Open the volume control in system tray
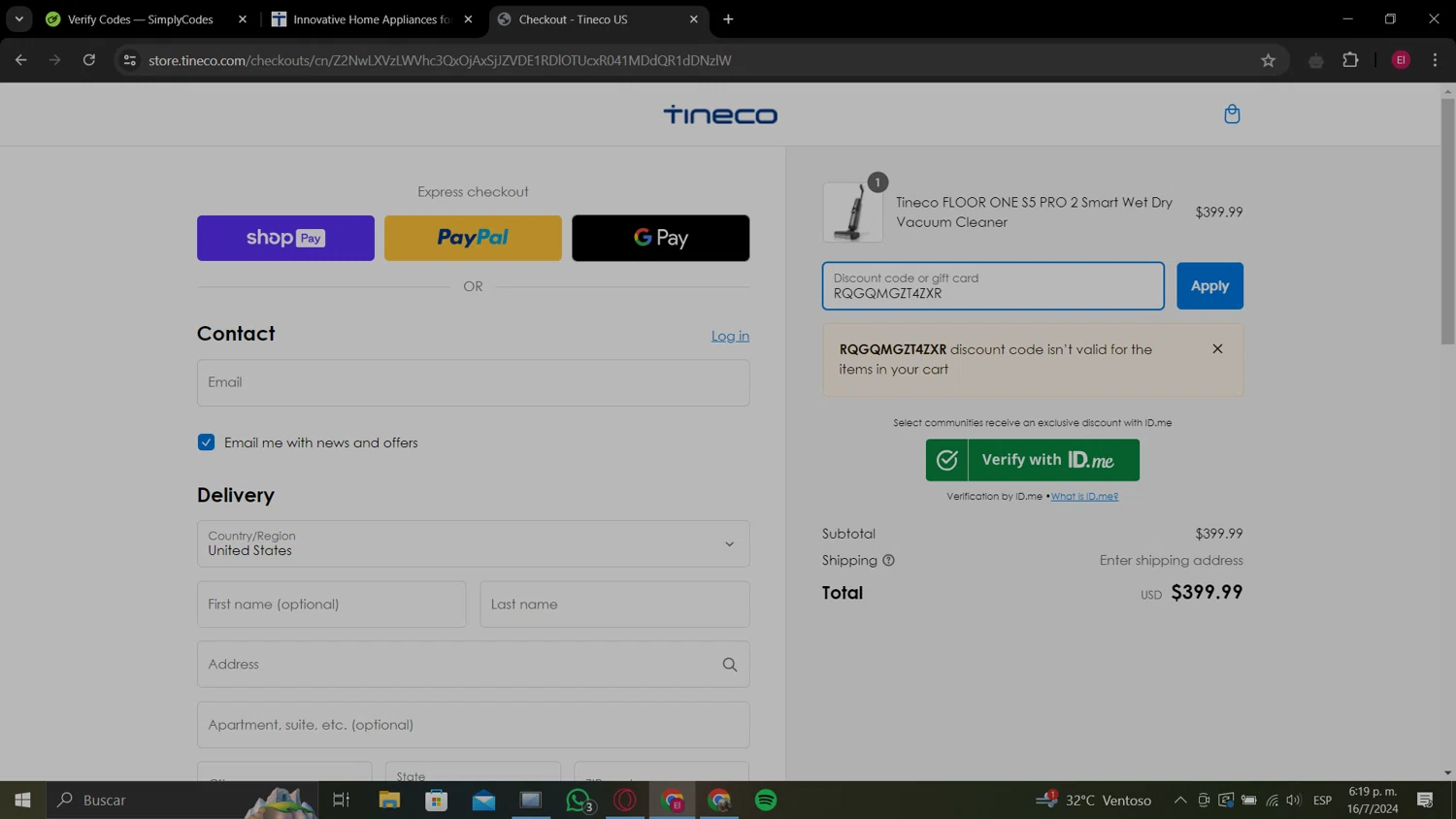Image resolution: width=1456 pixels, height=819 pixels. [x=1294, y=801]
